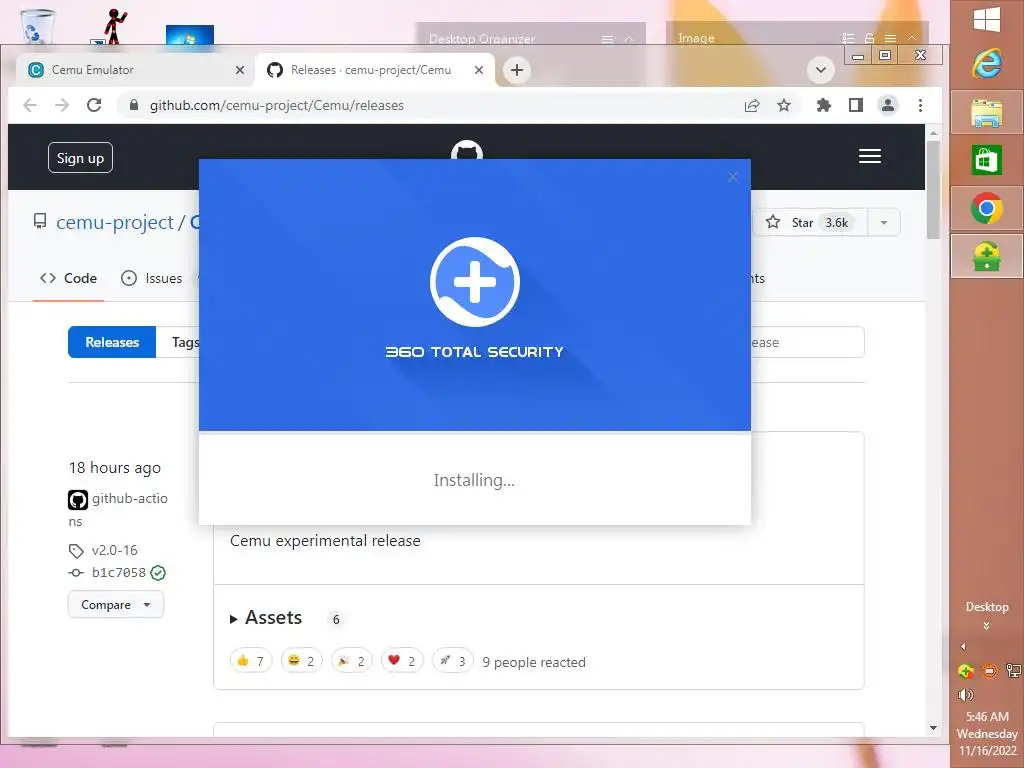
Task: Expand the Assets list
Action: [x=266, y=618]
